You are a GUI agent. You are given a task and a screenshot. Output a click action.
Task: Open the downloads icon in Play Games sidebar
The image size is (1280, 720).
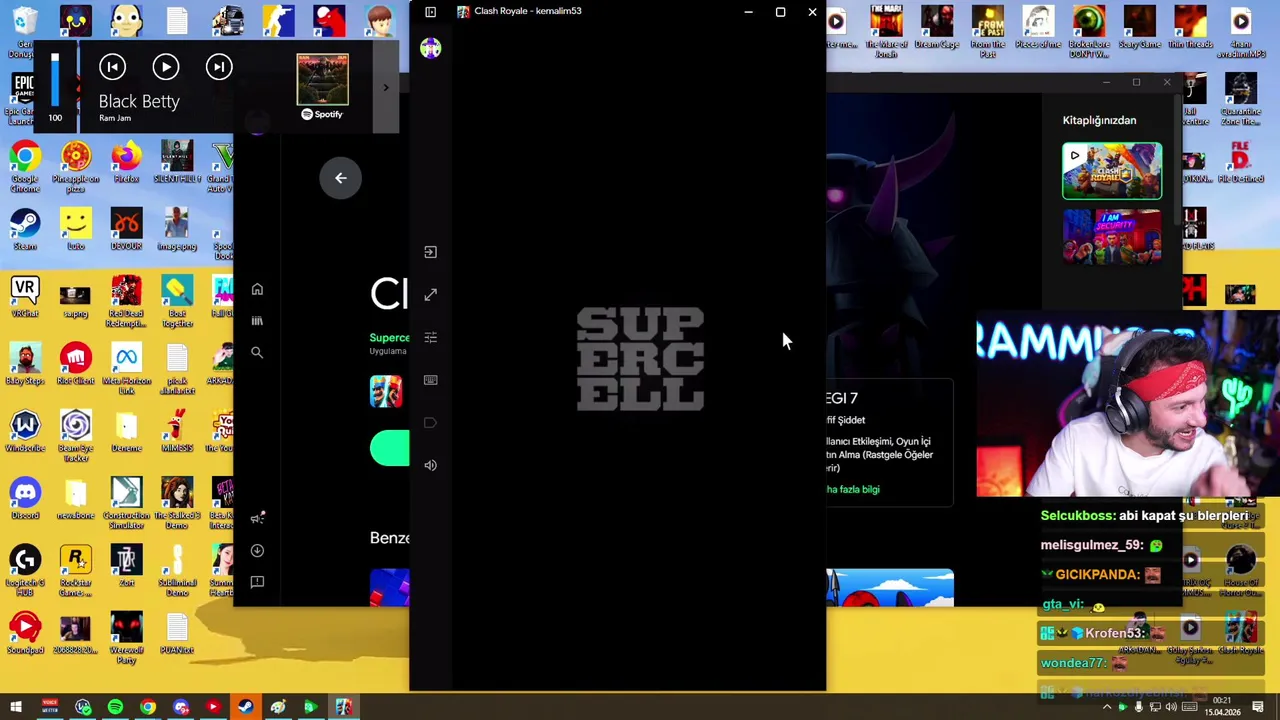point(257,550)
